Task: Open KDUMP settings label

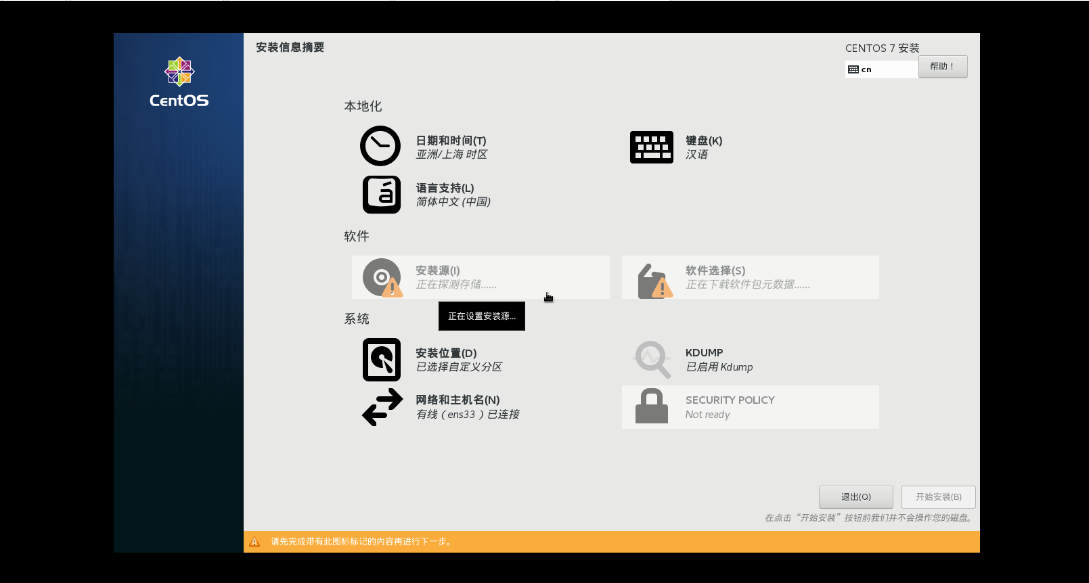Action: click(704, 352)
